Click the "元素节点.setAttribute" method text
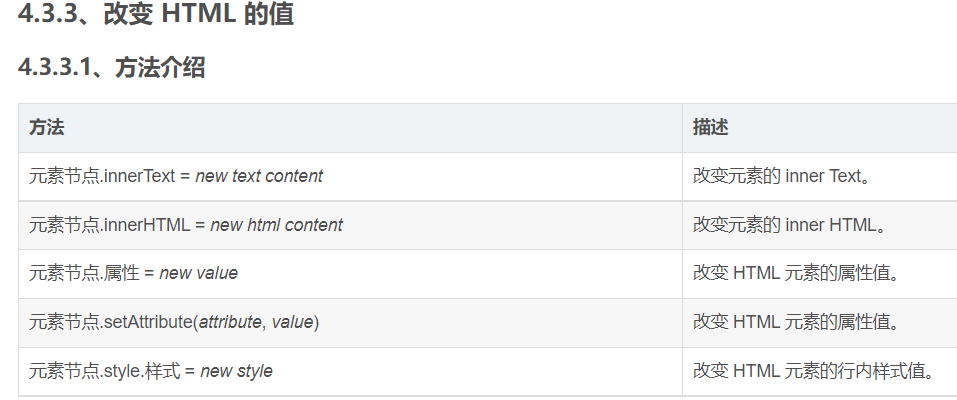Viewport: 957px width, 400px height. tap(111, 322)
